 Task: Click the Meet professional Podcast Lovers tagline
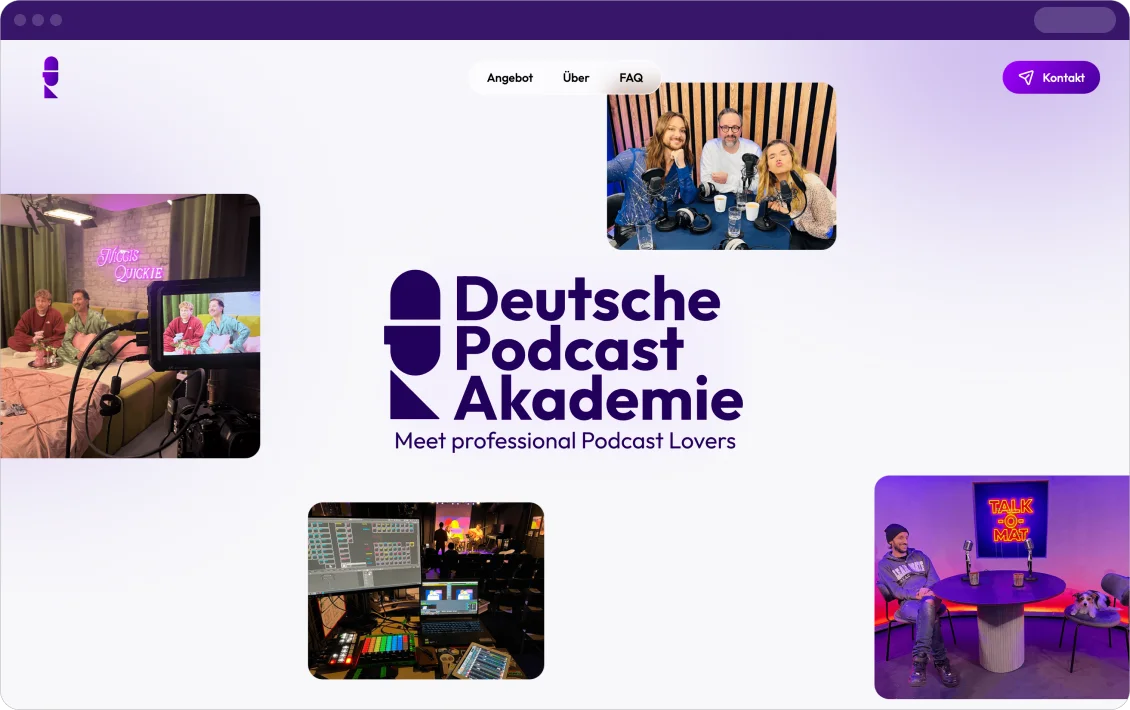(x=565, y=440)
